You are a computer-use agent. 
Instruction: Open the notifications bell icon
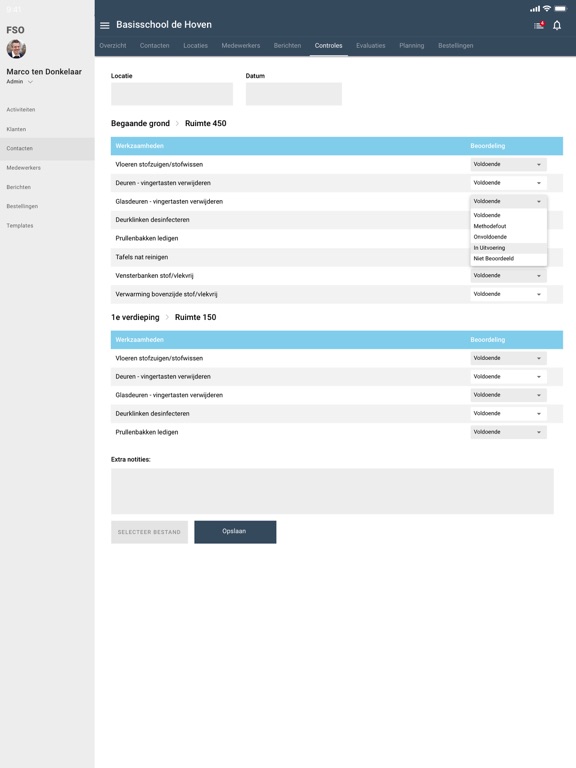click(x=557, y=25)
